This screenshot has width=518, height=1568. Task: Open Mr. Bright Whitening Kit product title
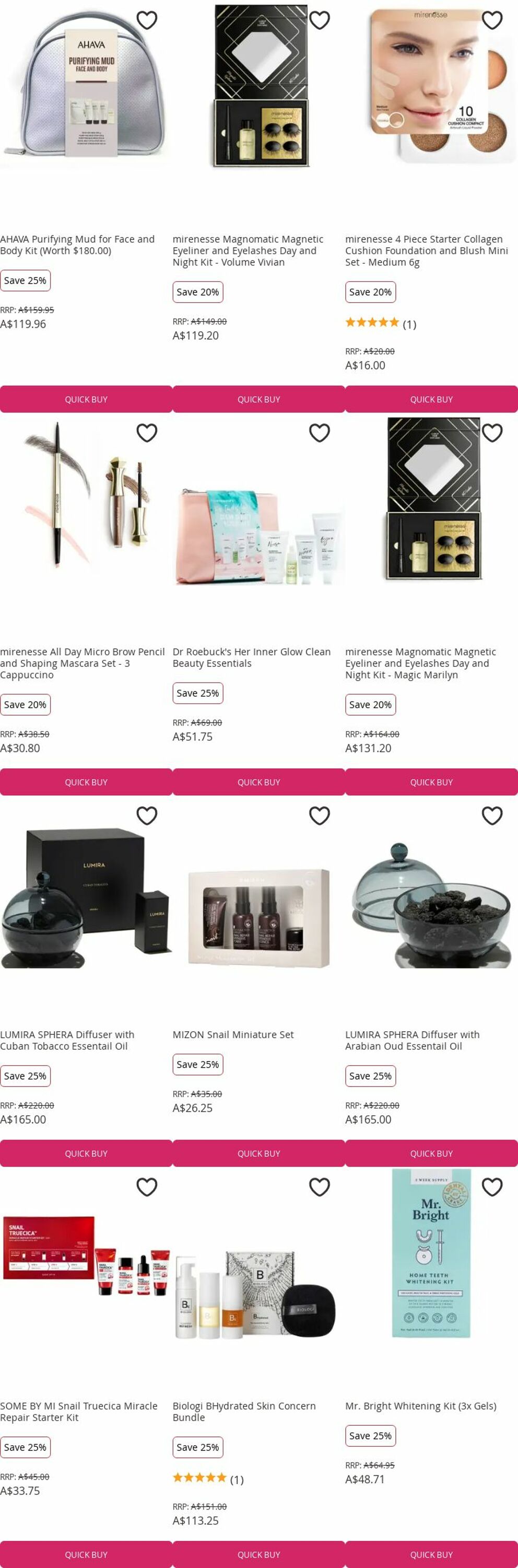pos(421,1405)
